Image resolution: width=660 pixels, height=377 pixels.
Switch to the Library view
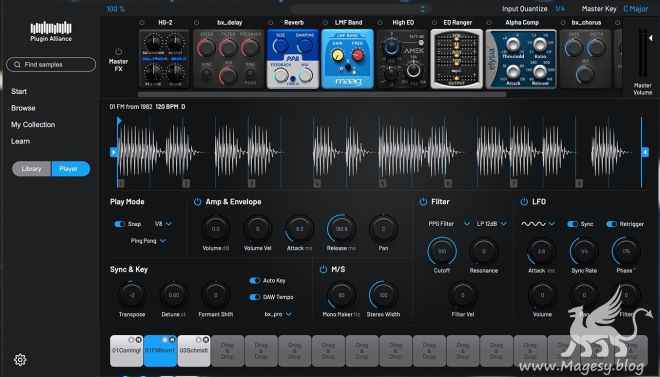tap(32, 169)
